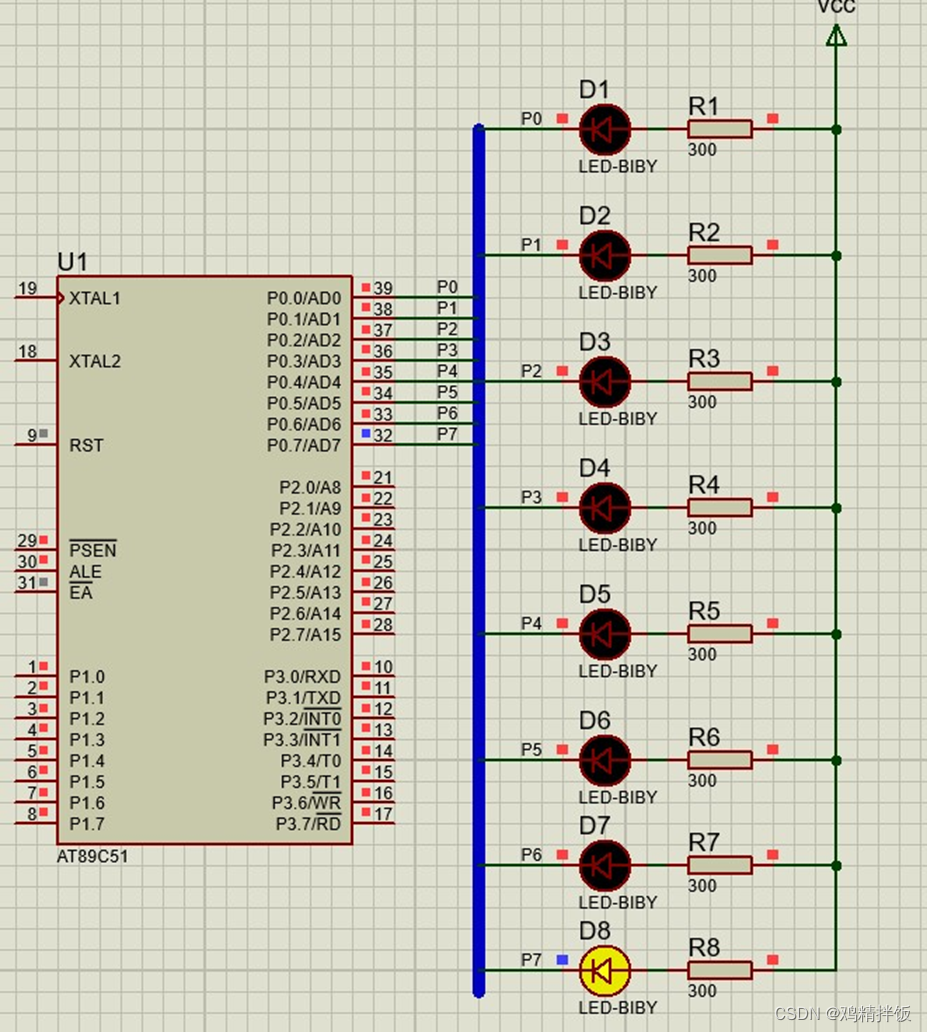Click LED-BIBY text under D4
927x1032 pixels.
pos(618,545)
